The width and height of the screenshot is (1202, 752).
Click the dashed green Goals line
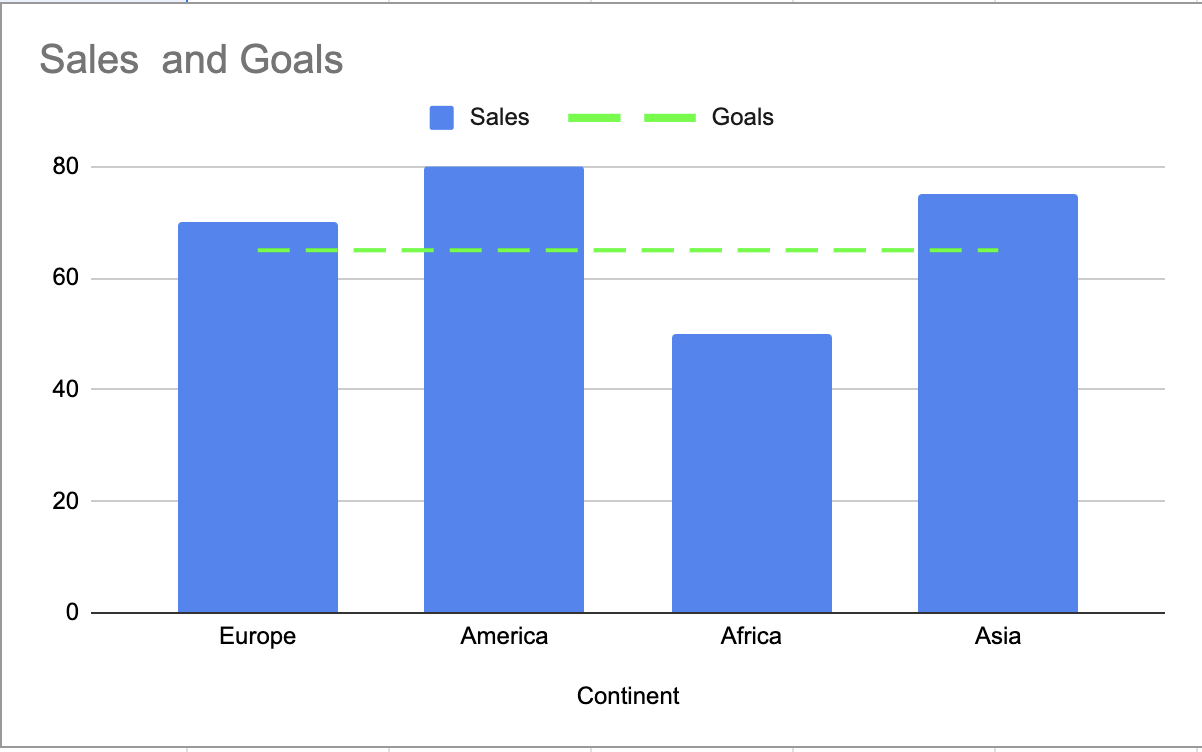click(628, 250)
